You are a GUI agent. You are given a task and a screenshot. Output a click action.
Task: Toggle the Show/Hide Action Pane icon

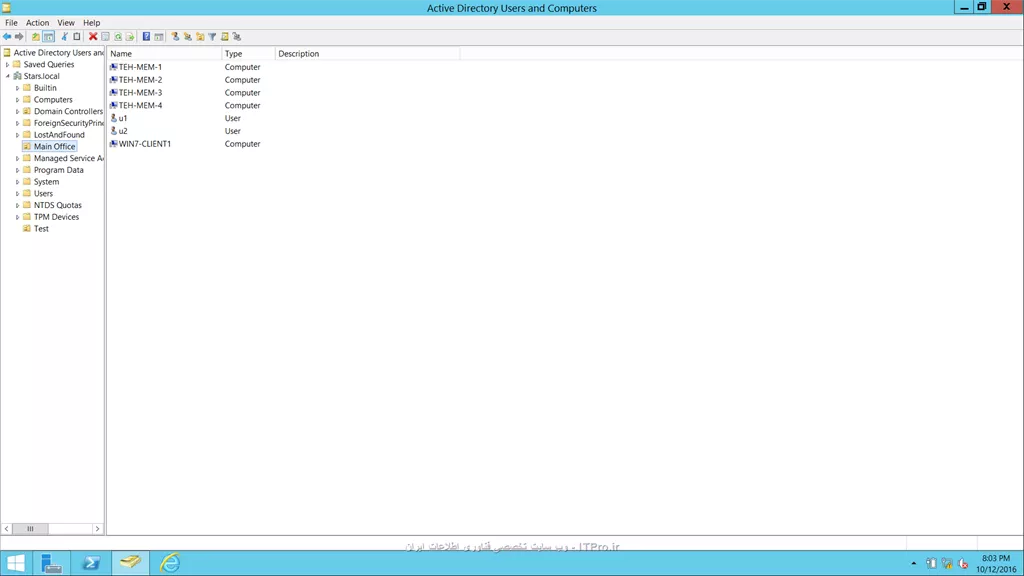tap(159, 37)
